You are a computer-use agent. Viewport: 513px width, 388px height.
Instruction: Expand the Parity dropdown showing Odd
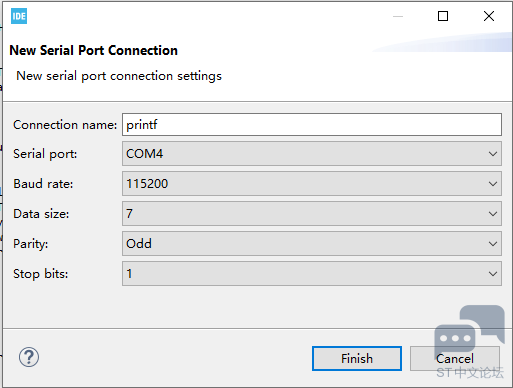coord(312,244)
